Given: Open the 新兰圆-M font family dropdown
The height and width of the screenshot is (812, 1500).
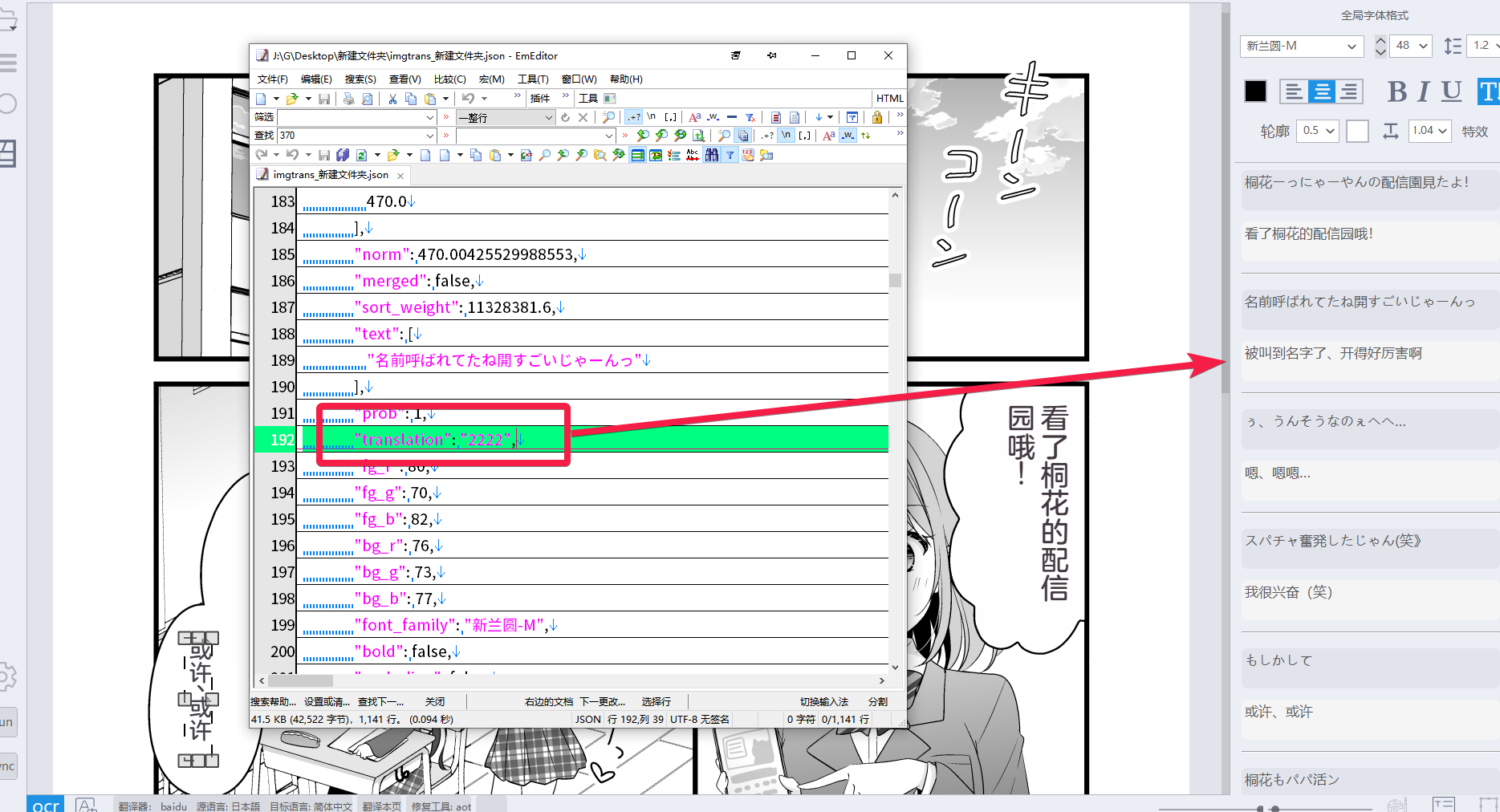Looking at the screenshot, I should pos(1300,46).
